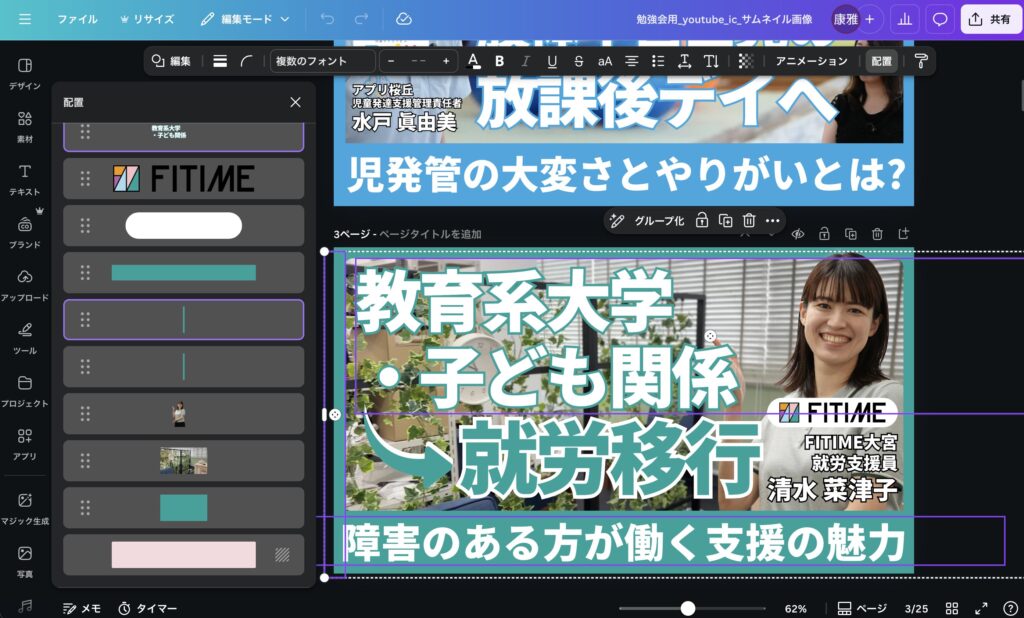Toggle underline formatting
The height and width of the screenshot is (618, 1024).
(552, 61)
